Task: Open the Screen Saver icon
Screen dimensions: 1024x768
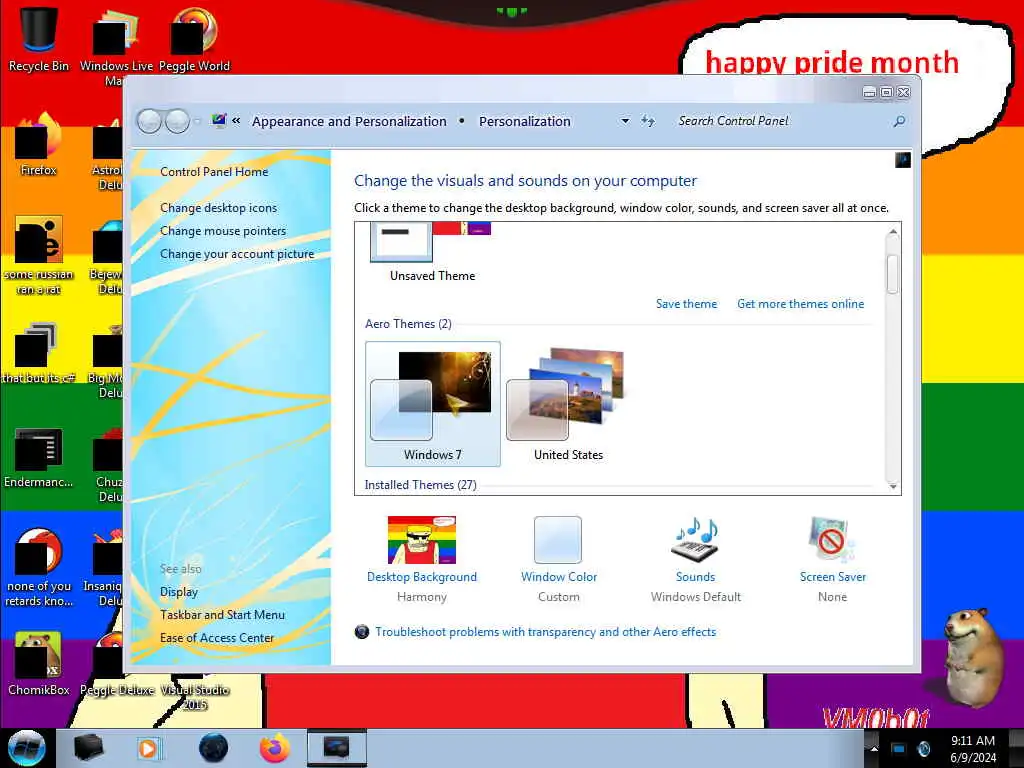Action: pos(831,540)
